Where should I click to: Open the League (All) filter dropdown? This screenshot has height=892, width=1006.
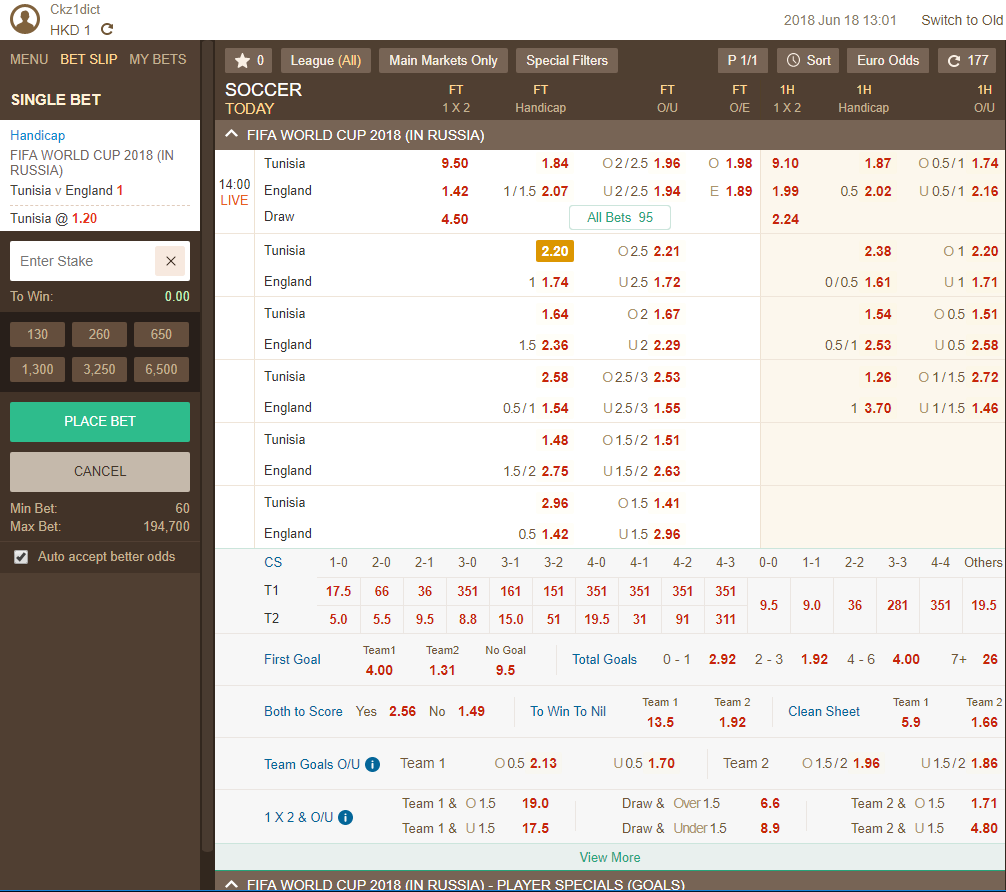[326, 60]
